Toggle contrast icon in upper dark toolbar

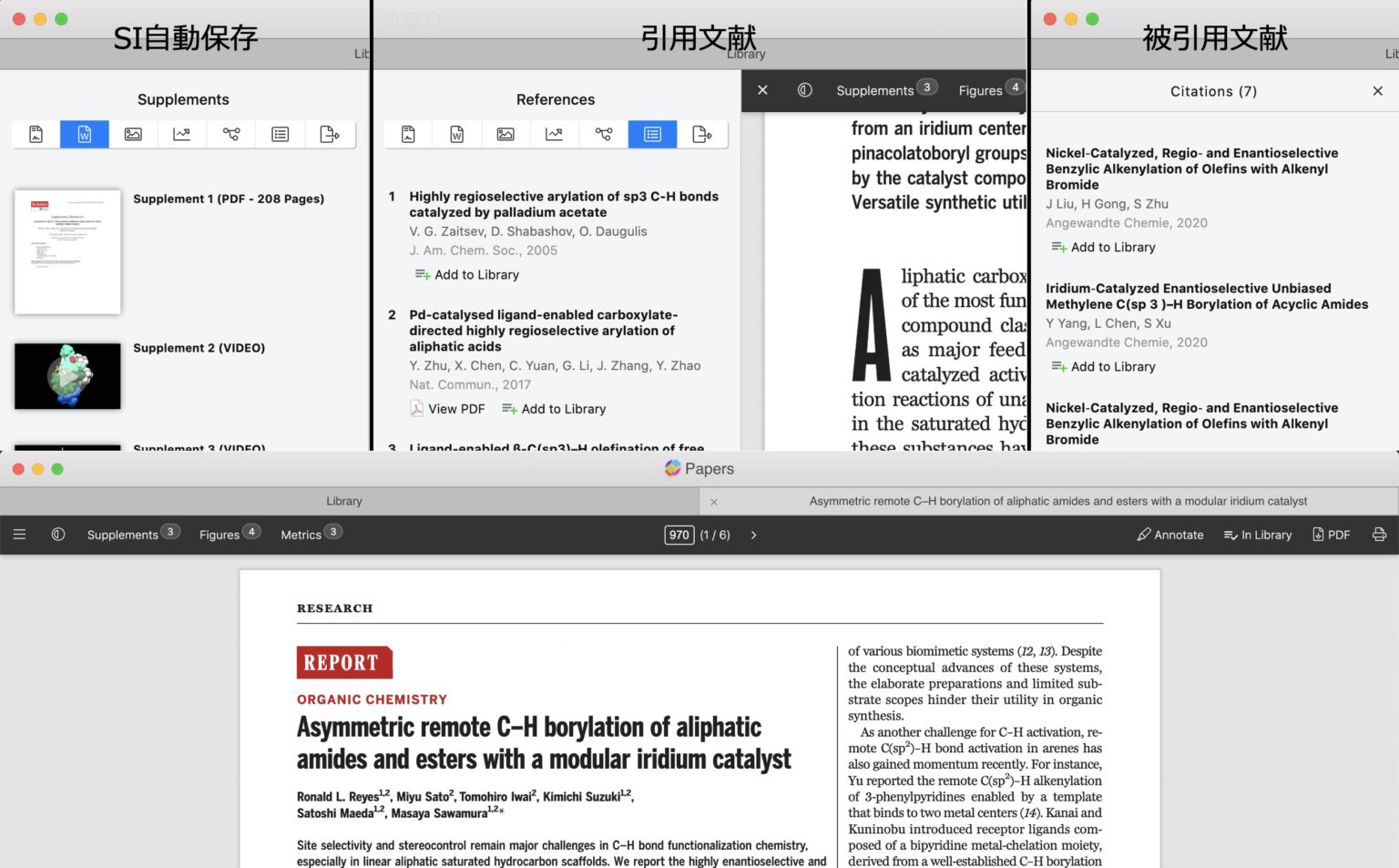click(805, 90)
